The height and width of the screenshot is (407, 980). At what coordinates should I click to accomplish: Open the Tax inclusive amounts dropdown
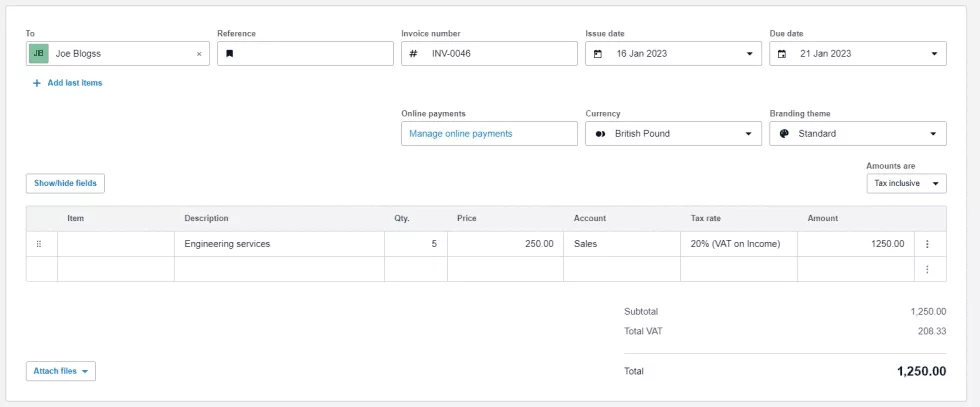tap(906, 184)
